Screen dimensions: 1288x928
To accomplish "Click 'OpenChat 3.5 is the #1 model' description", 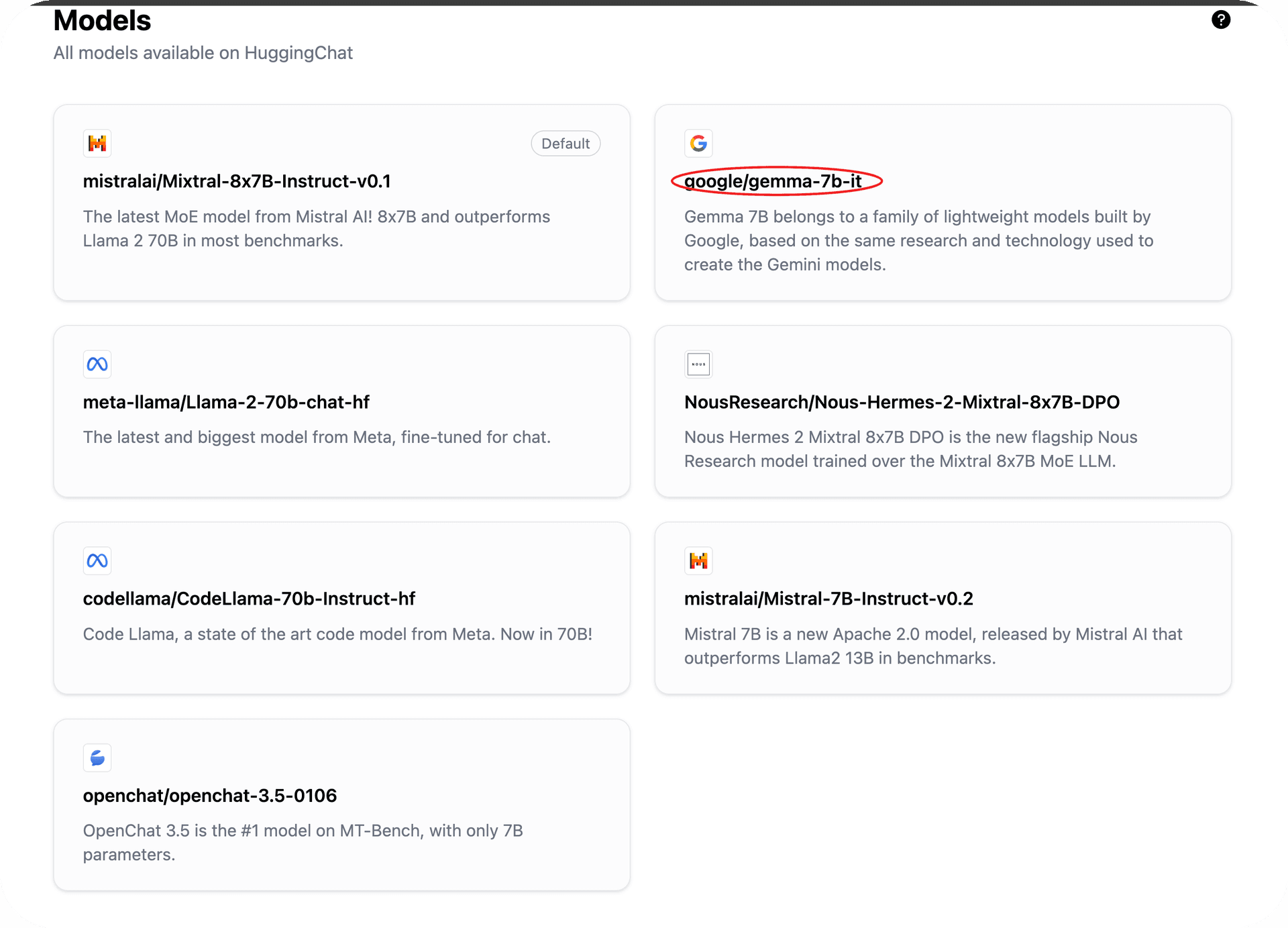I will pos(303,843).
